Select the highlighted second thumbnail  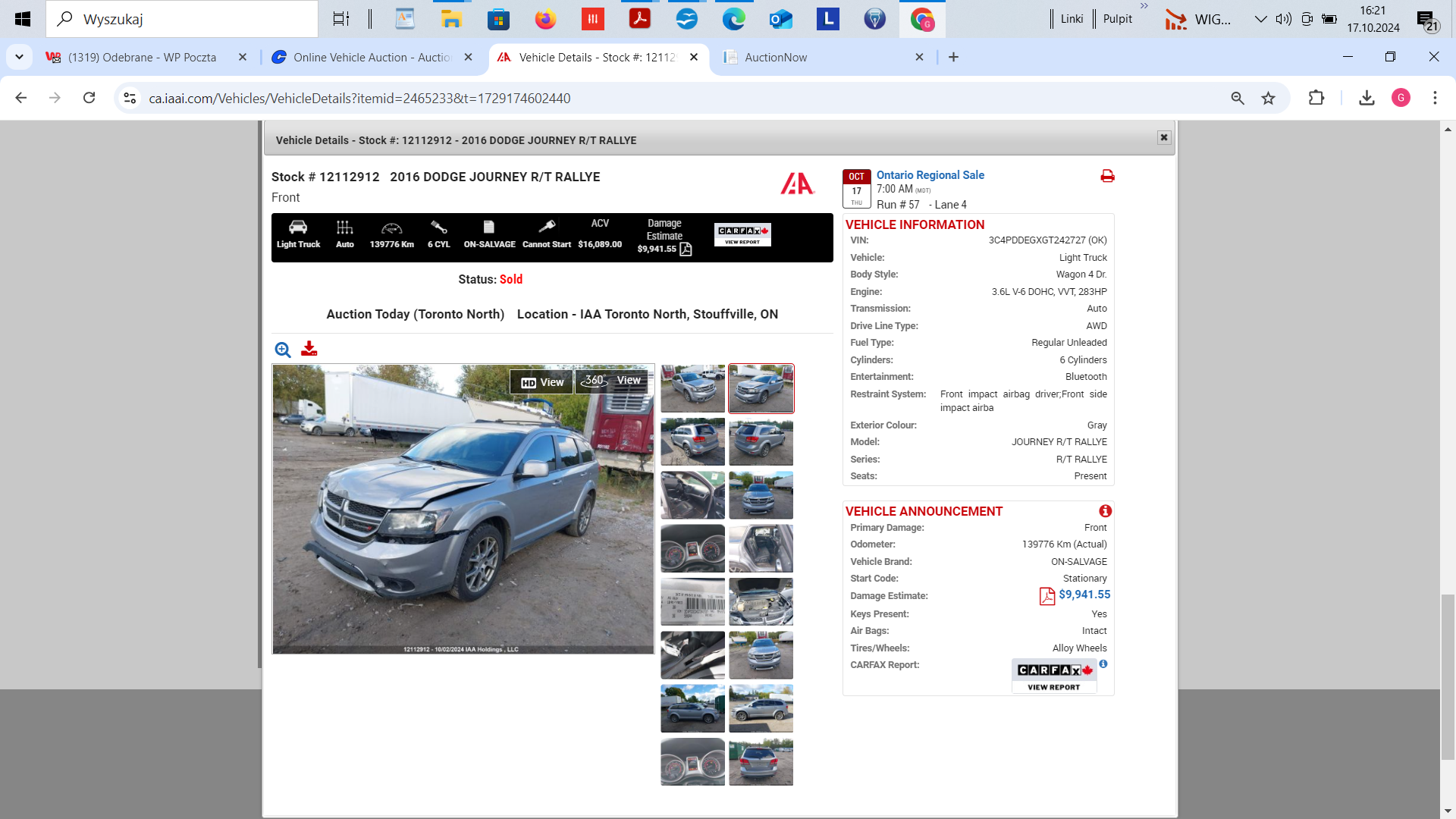click(x=761, y=388)
